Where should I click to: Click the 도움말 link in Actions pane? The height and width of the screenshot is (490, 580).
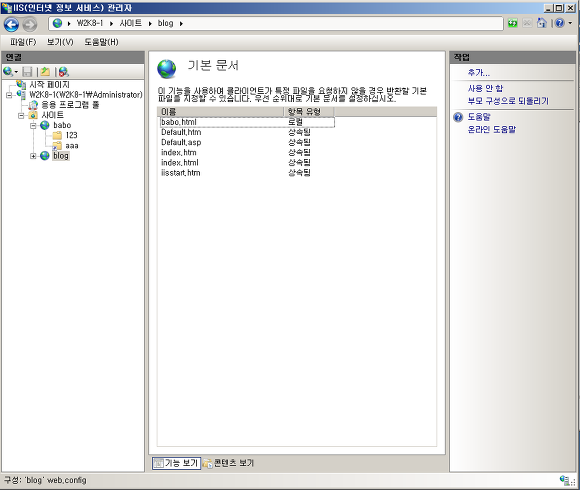pos(479,117)
